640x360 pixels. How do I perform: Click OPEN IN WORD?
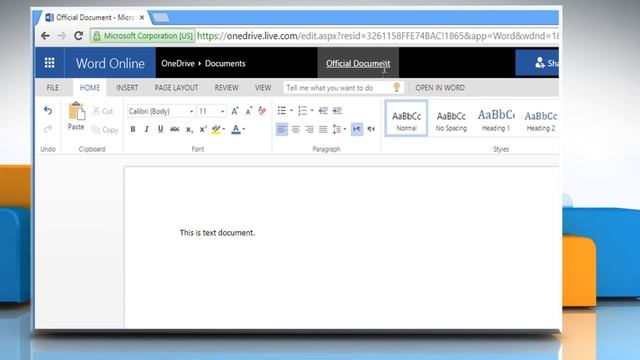440,88
